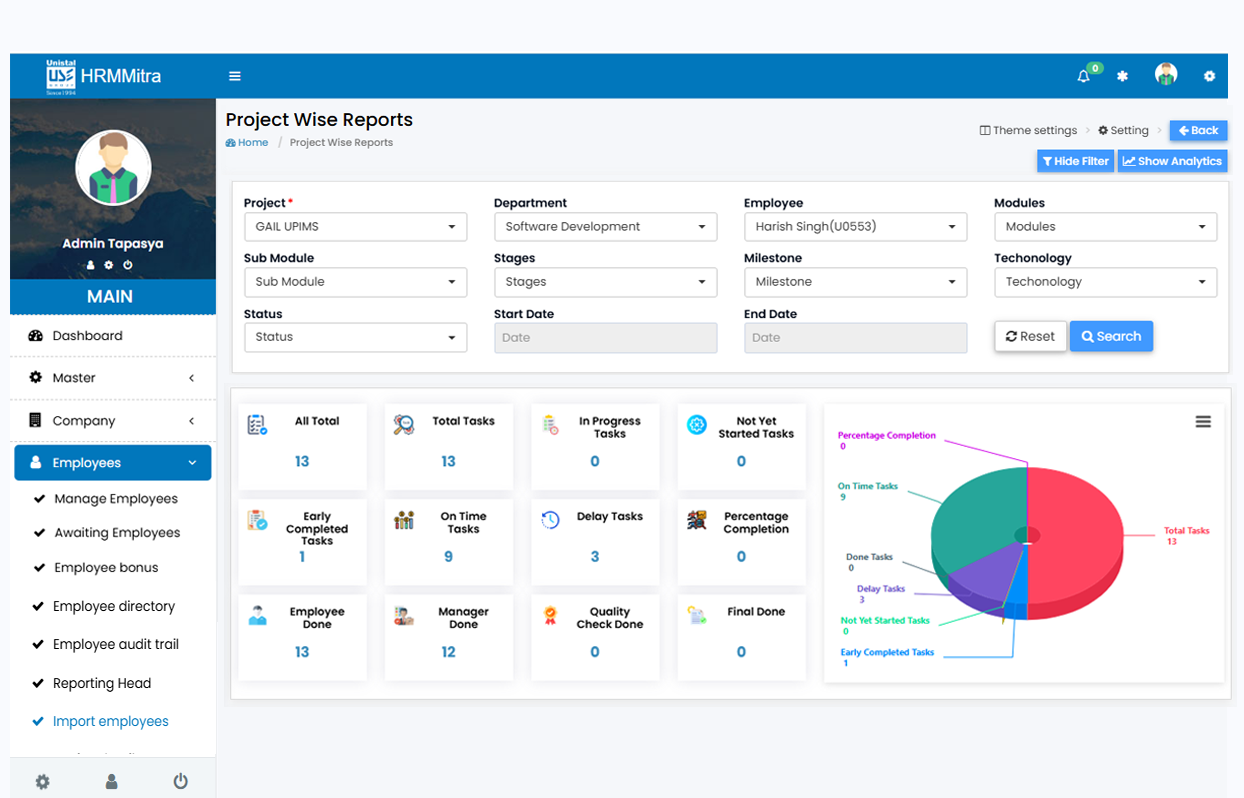Open the Project dropdown showing GAIL UPIMS

[355, 227]
